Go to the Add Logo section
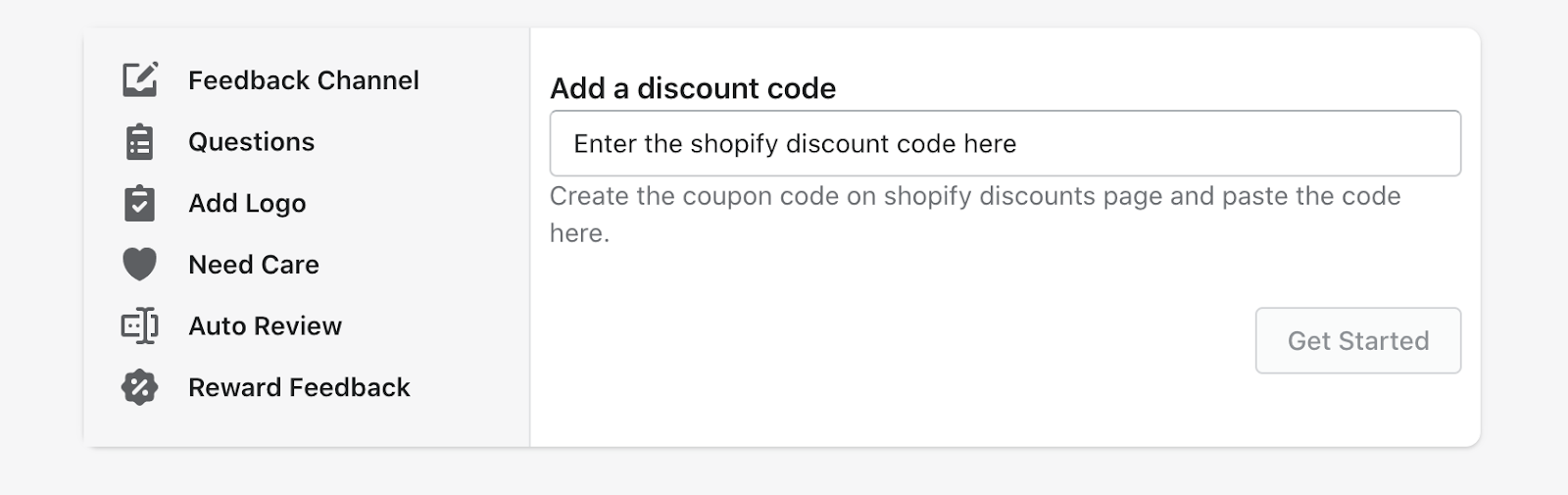This screenshot has width=1568, height=495. pyautogui.click(x=247, y=203)
